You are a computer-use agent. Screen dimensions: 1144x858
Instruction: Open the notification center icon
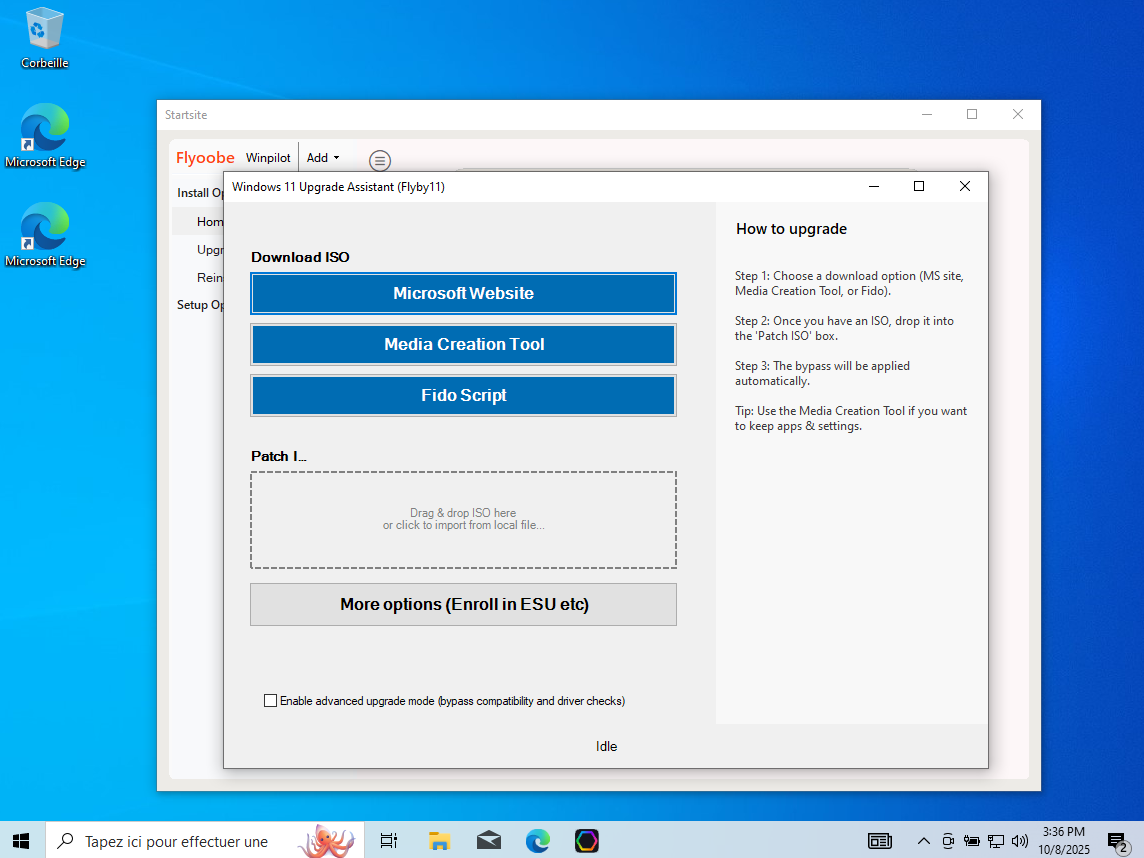[1117, 841]
